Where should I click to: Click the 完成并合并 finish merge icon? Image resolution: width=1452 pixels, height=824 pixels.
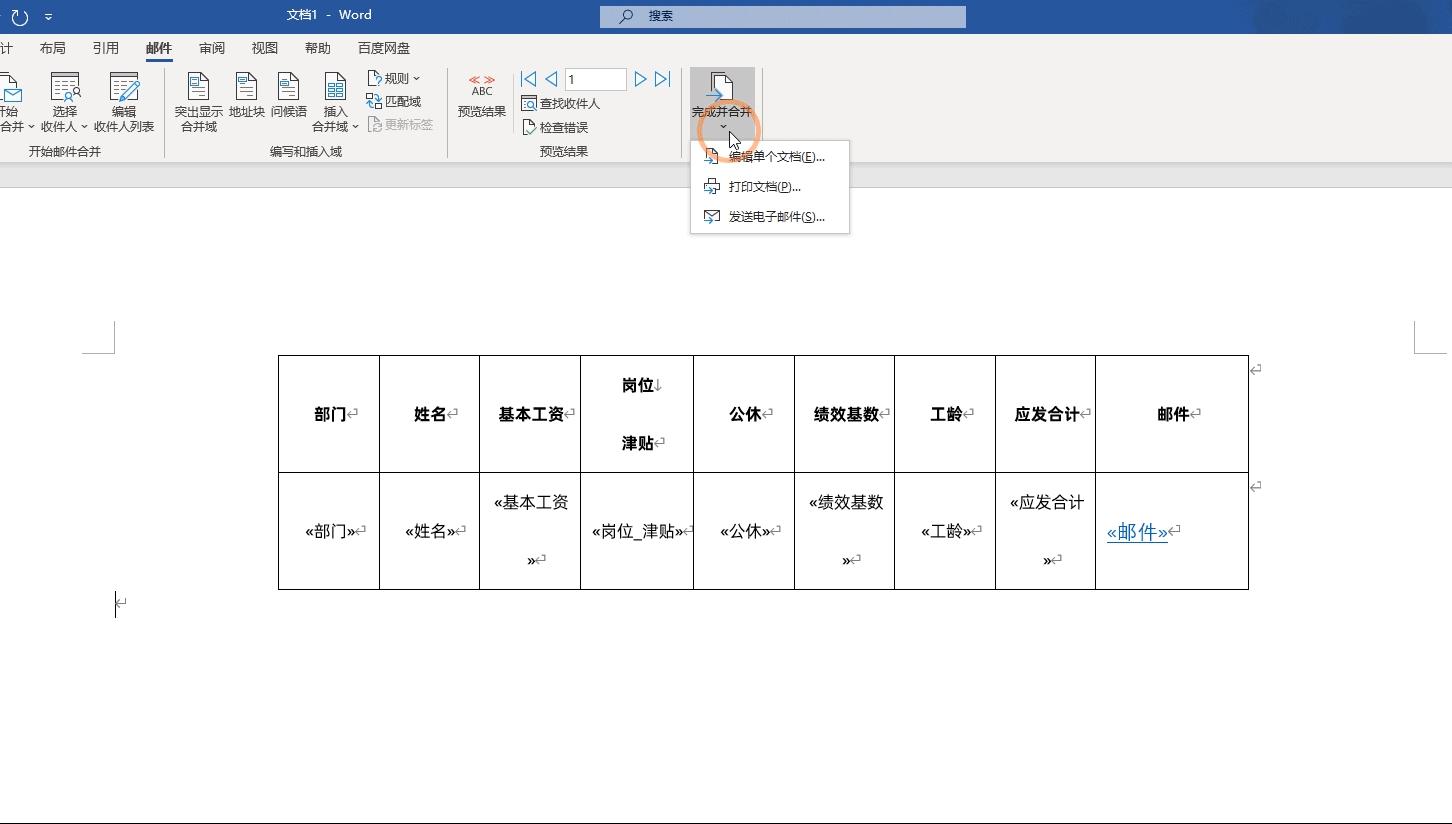722,88
